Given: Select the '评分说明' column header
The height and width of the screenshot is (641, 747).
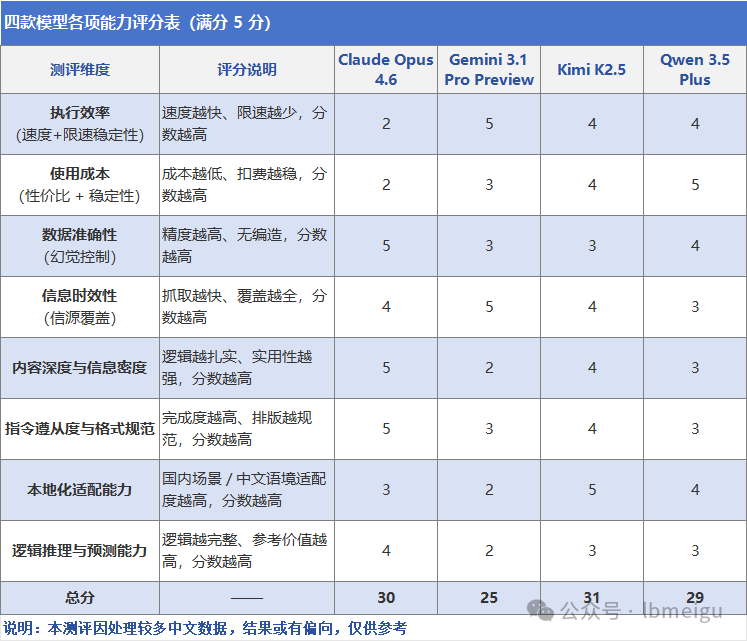Looking at the screenshot, I should (x=247, y=70).
